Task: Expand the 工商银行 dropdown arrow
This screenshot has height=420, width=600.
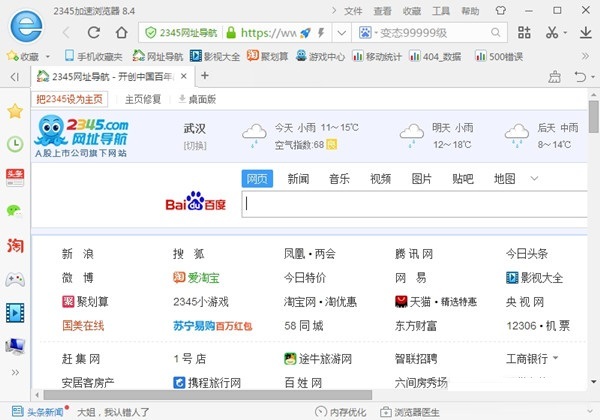Action: tap(556, 358)
